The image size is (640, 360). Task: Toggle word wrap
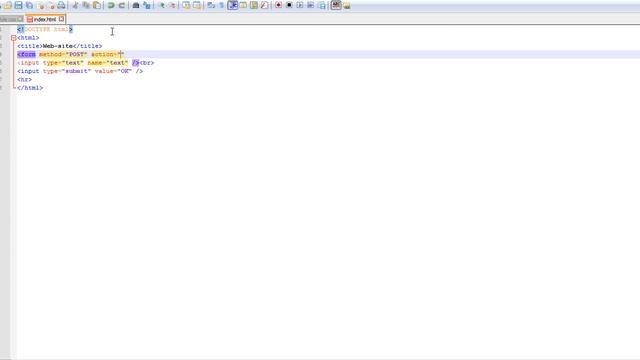coord(211,5)
